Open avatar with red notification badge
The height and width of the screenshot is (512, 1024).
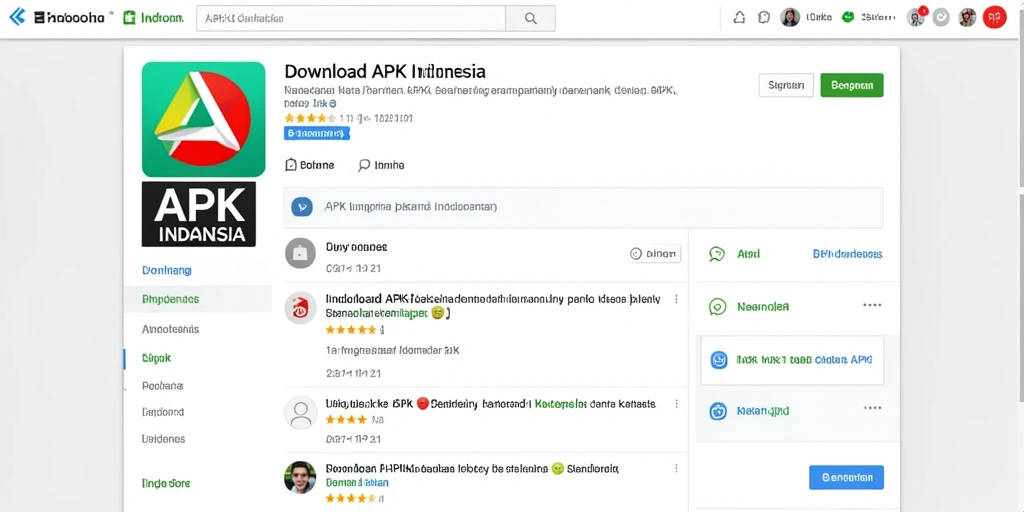(917, 17)
